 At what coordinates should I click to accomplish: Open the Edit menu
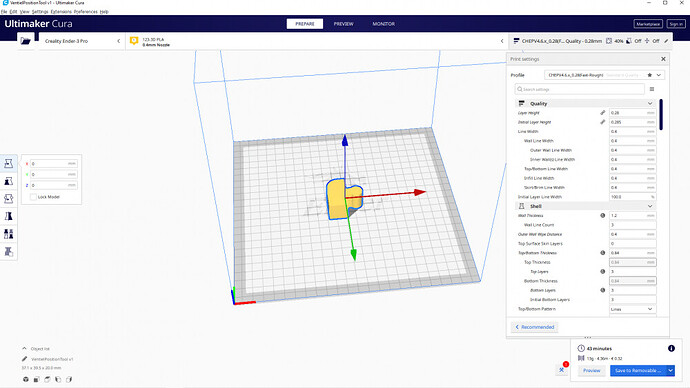14,12
